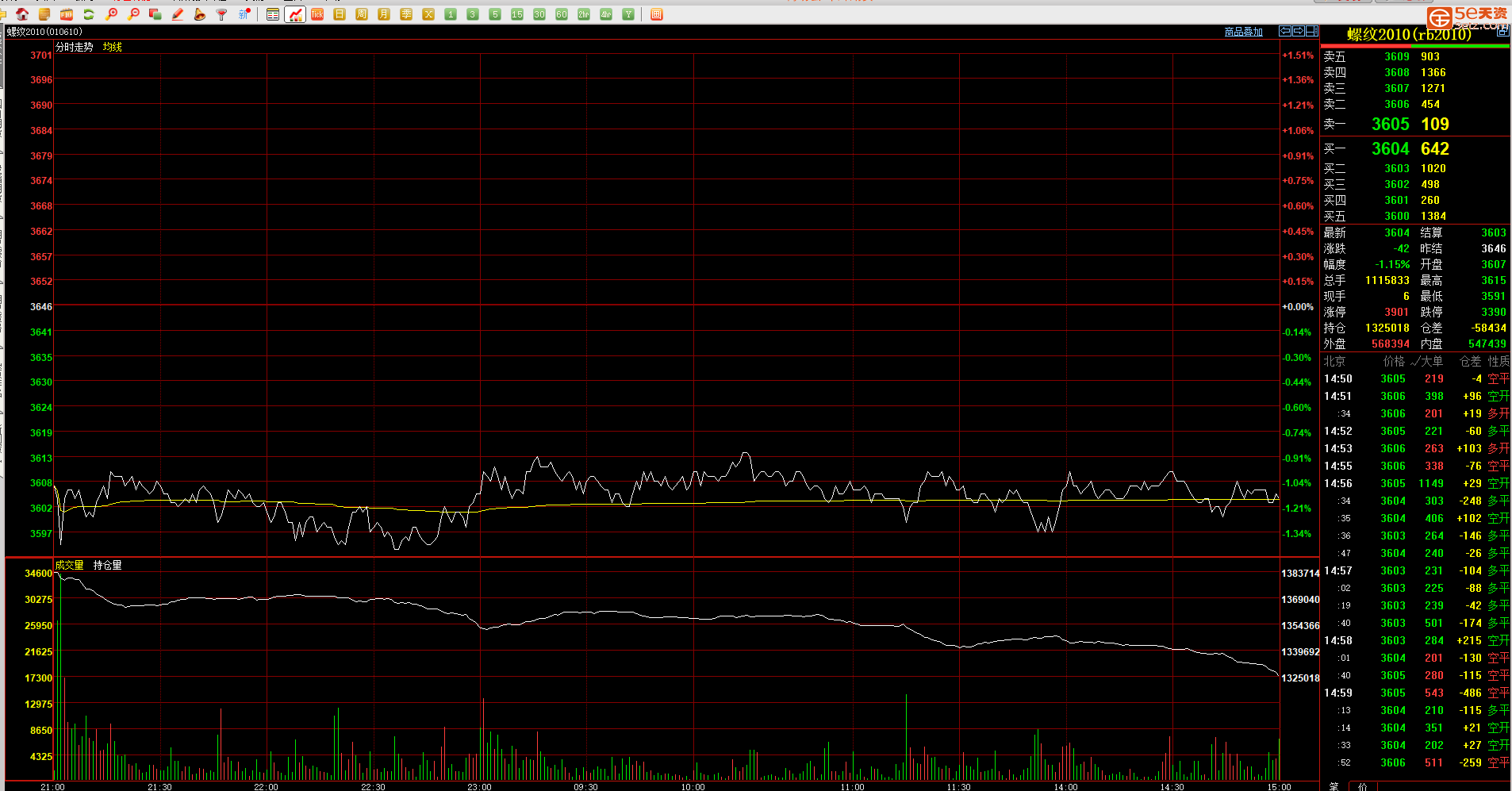Click the 持仓 value 1325018
The width and height of the screenshot is (1512, 791).
1387,328
